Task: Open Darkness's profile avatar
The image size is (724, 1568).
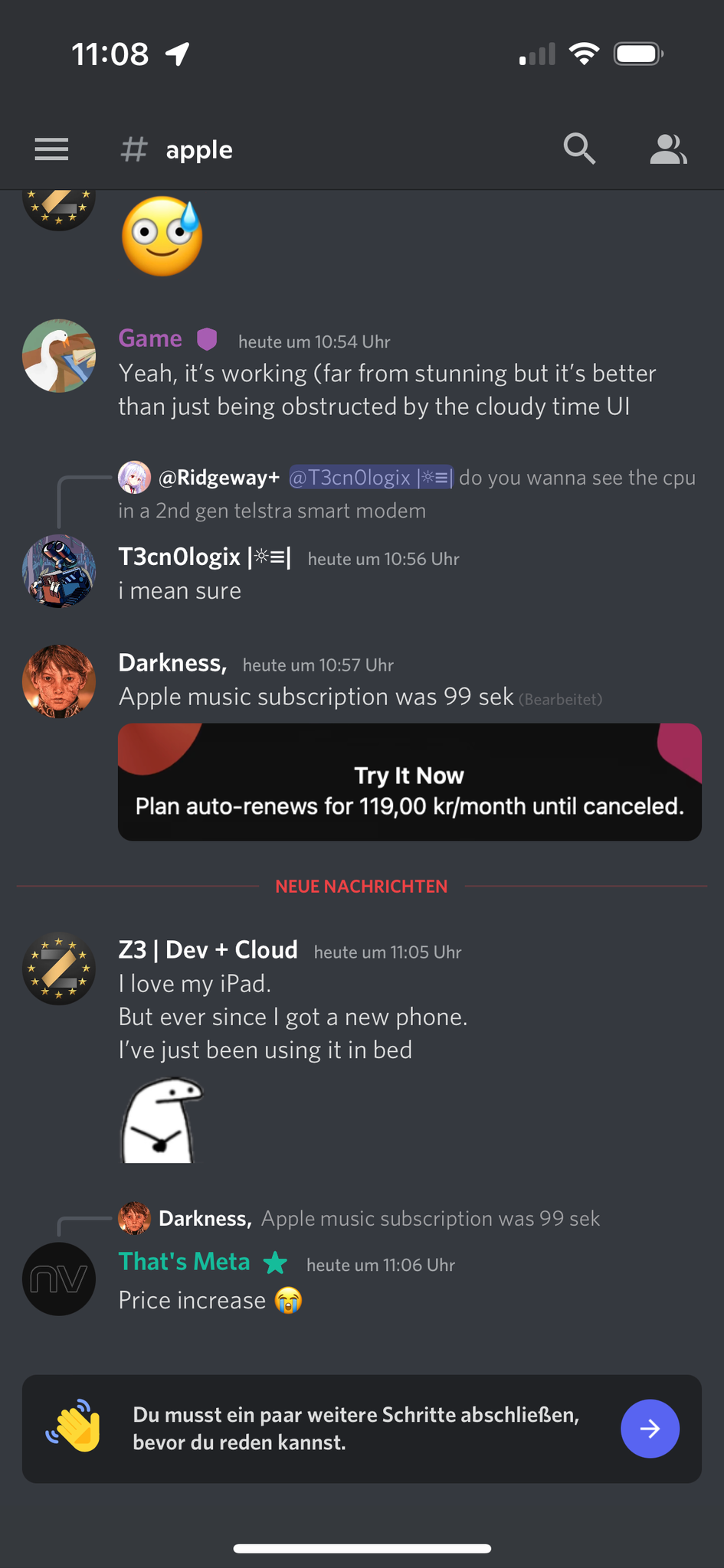Action: [59, 681]
